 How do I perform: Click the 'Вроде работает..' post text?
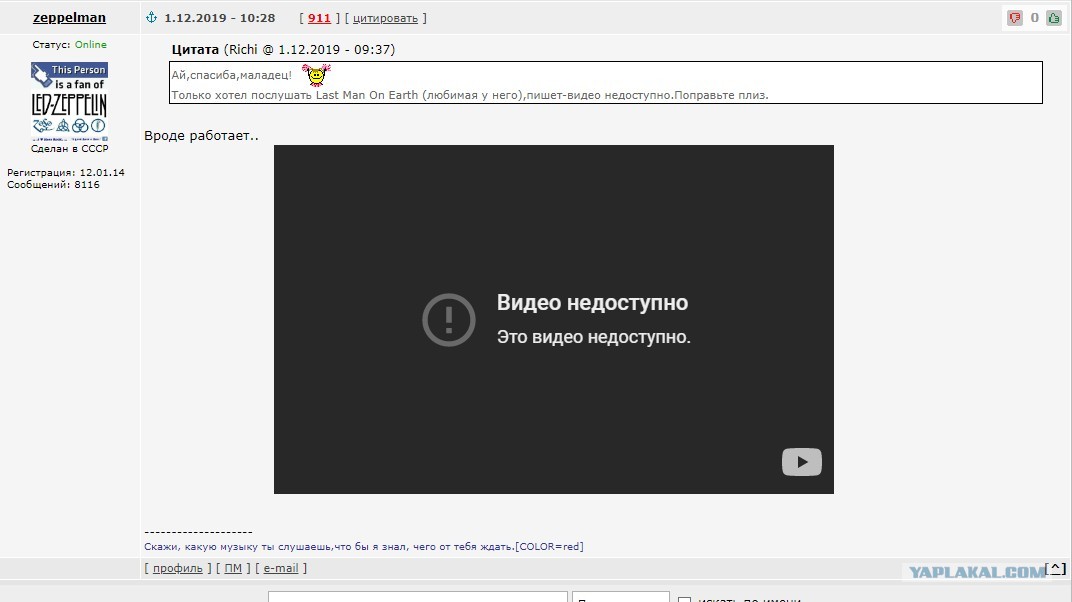point(202,135)
